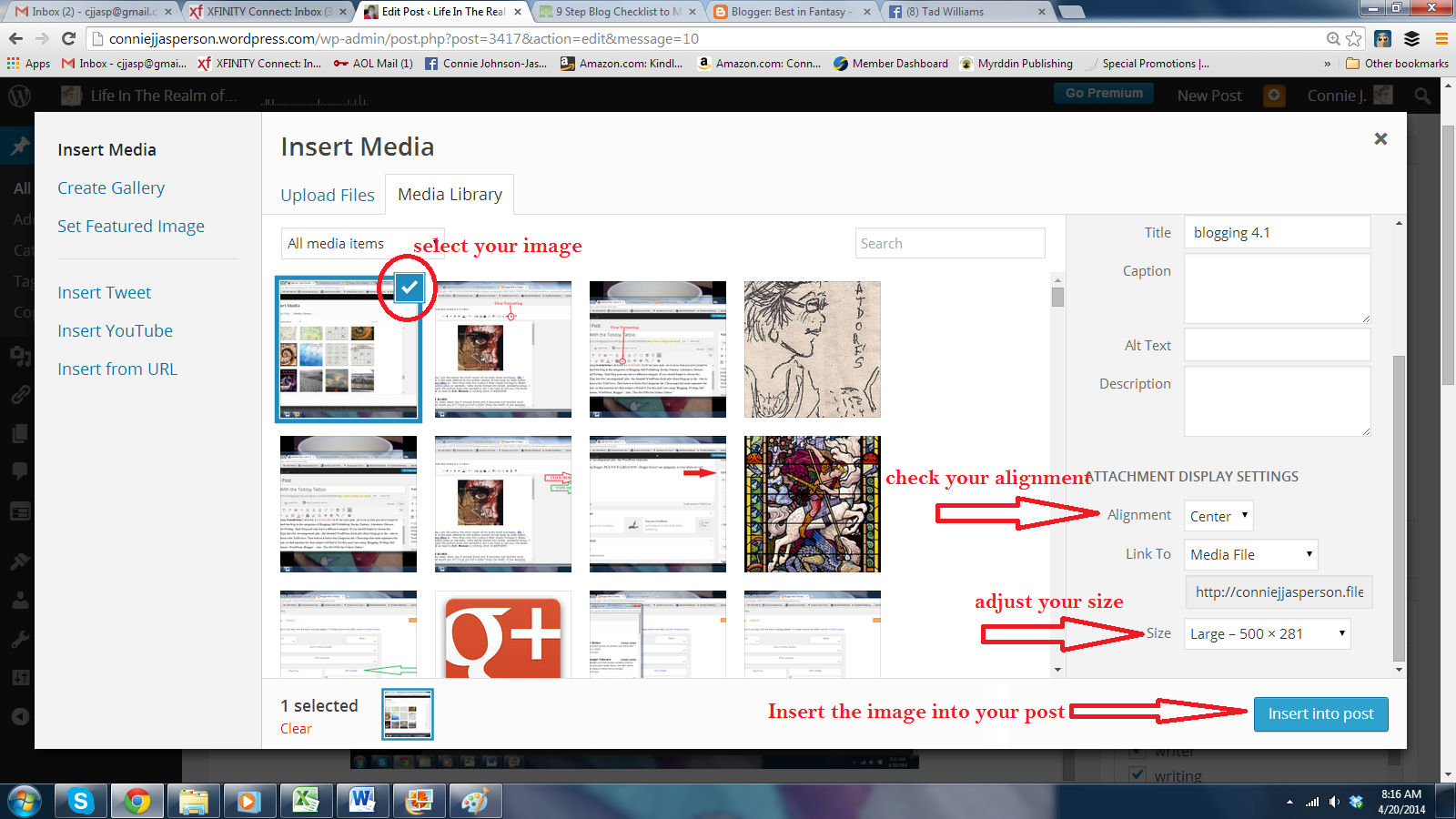Open the Link To dropdown
This screenshot has width=1456, height=819.
pos(1250,554)
